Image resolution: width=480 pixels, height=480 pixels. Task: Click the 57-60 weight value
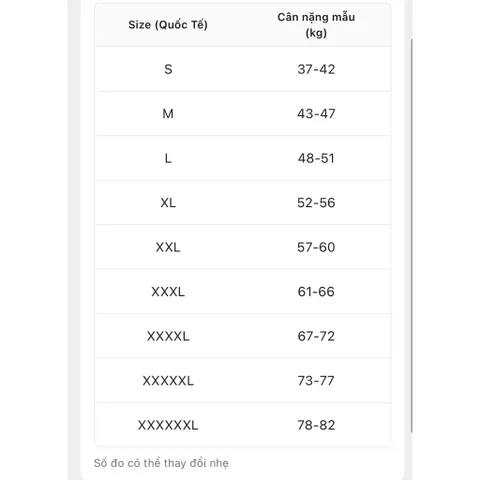click(316, 247)
